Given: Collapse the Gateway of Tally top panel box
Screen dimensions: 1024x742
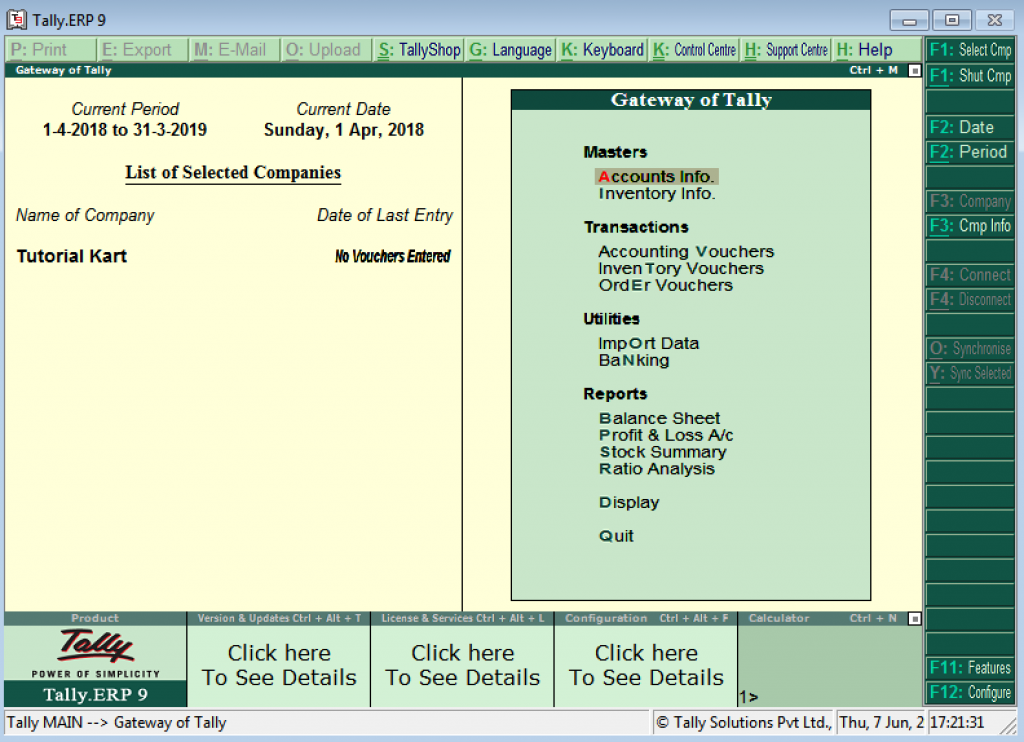Looking at the screenshot, I should (914, 71).
